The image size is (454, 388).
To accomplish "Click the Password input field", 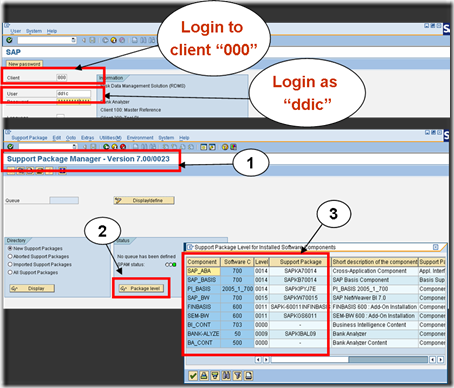I will (x=74, y=101).
